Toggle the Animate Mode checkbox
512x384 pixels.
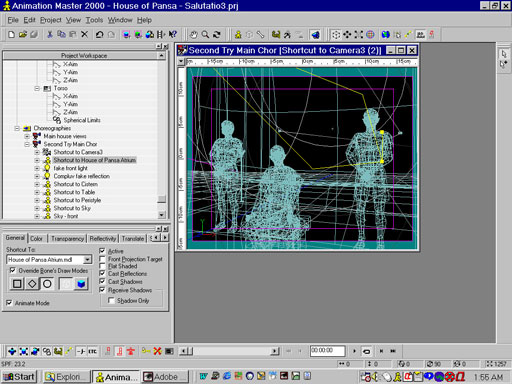click(x=9, y=303)
